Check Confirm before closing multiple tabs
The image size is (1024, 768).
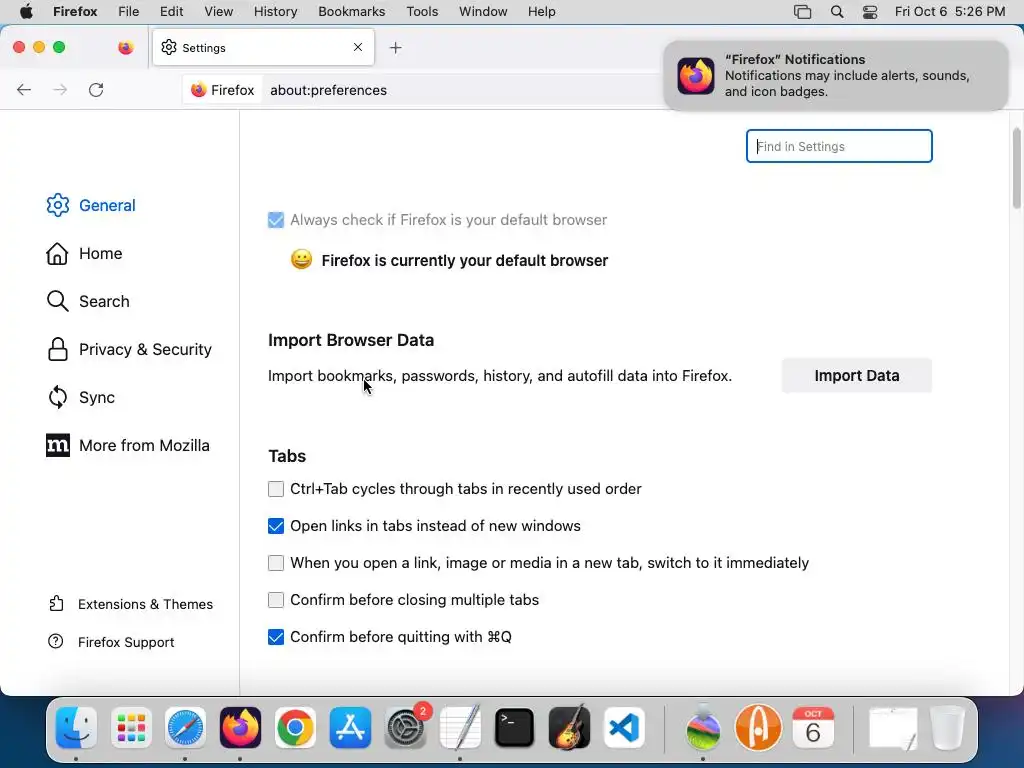[x=276, y=600]
